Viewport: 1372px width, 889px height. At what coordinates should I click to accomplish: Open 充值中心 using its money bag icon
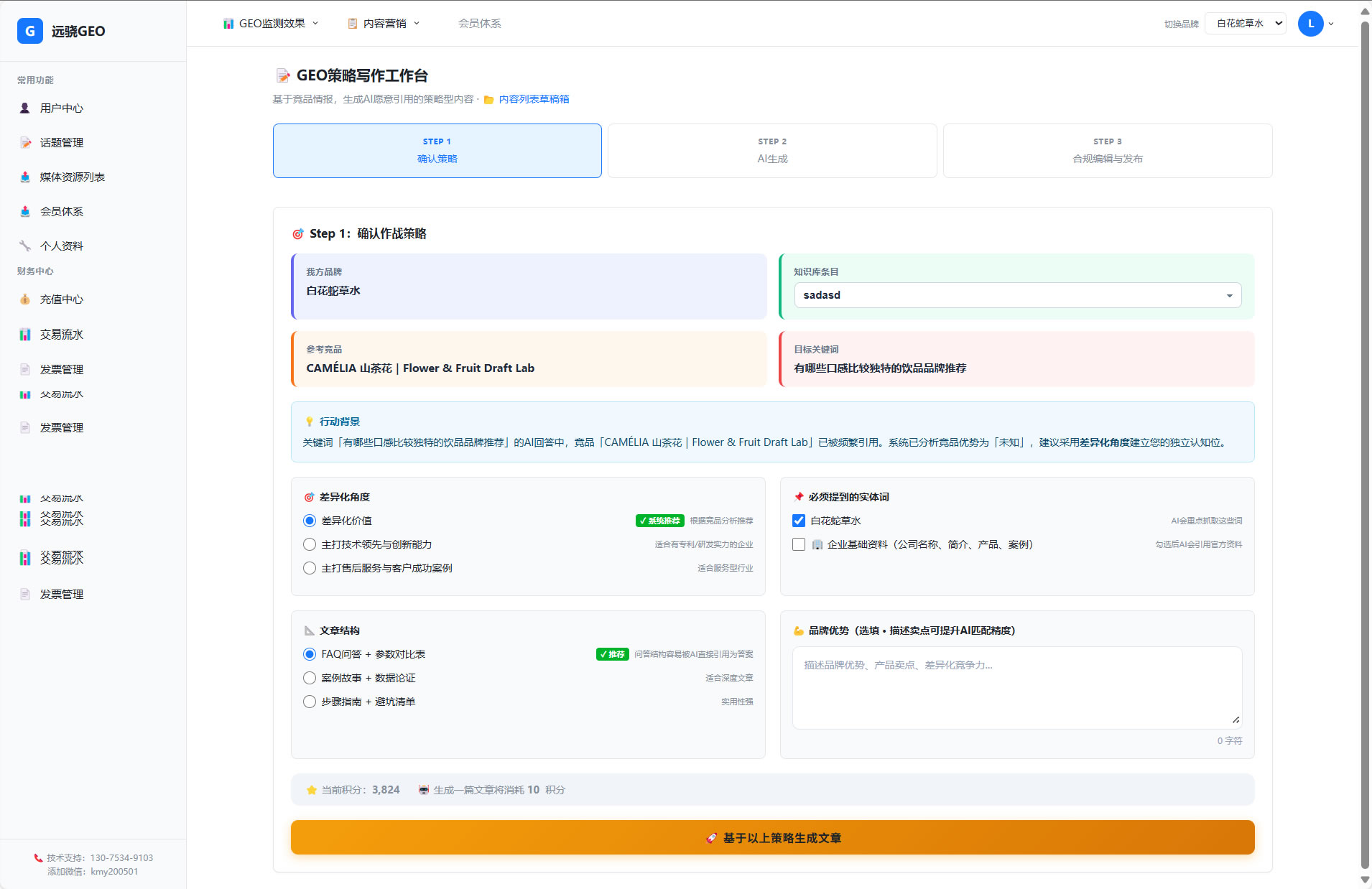(x=25, y=299)
